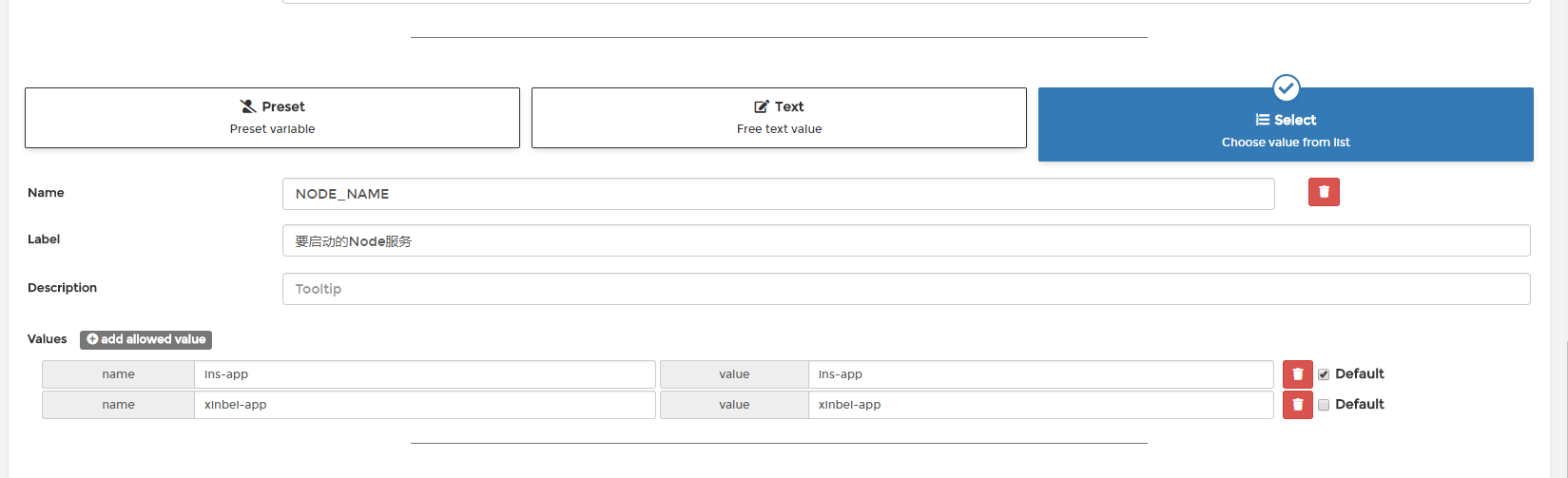Click the Description Tooltip input field
Screen dimensions: 1568x478
click(x=906, y=289)
